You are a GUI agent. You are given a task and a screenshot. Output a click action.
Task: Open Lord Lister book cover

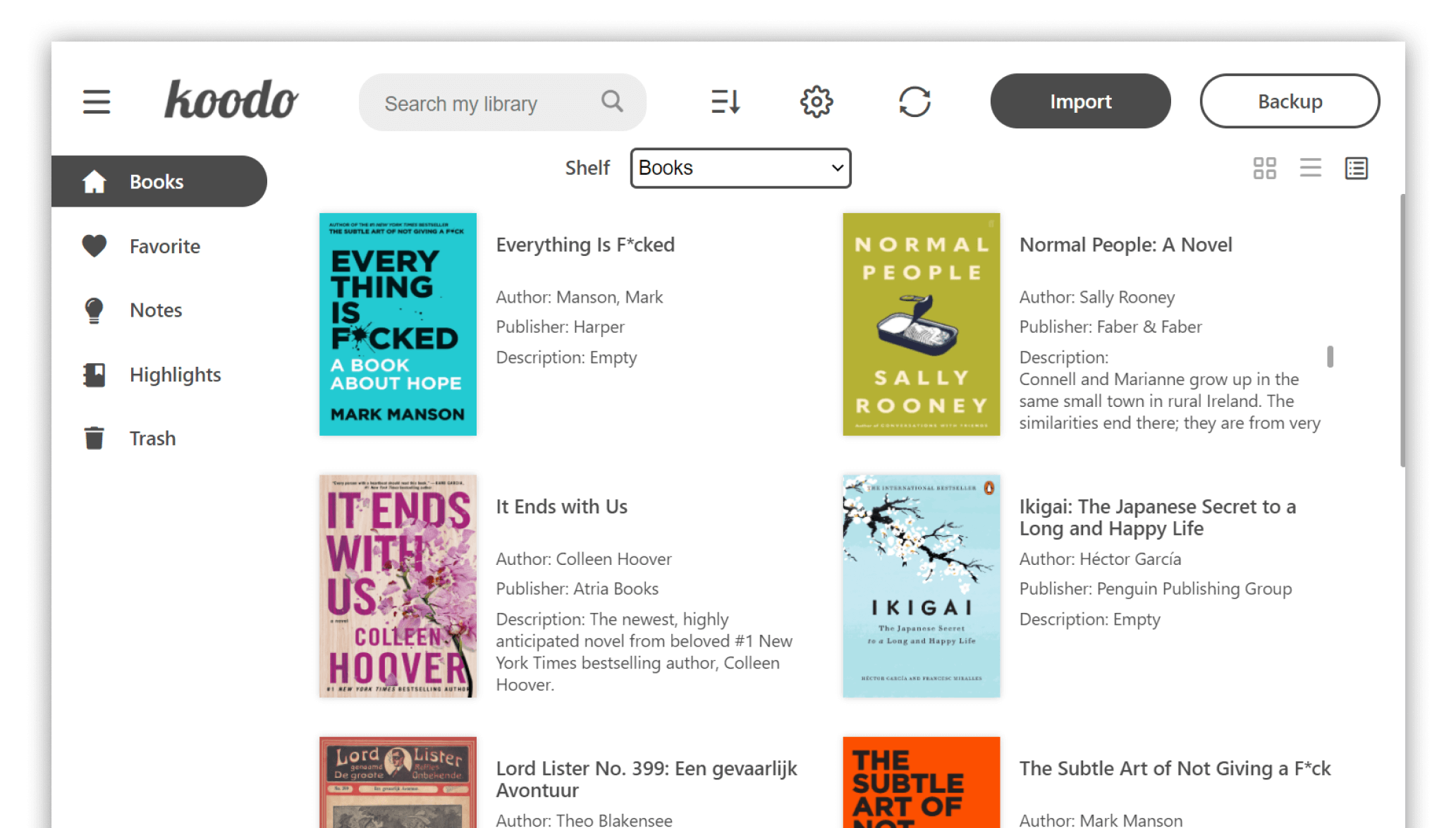(x=398, y=782)
